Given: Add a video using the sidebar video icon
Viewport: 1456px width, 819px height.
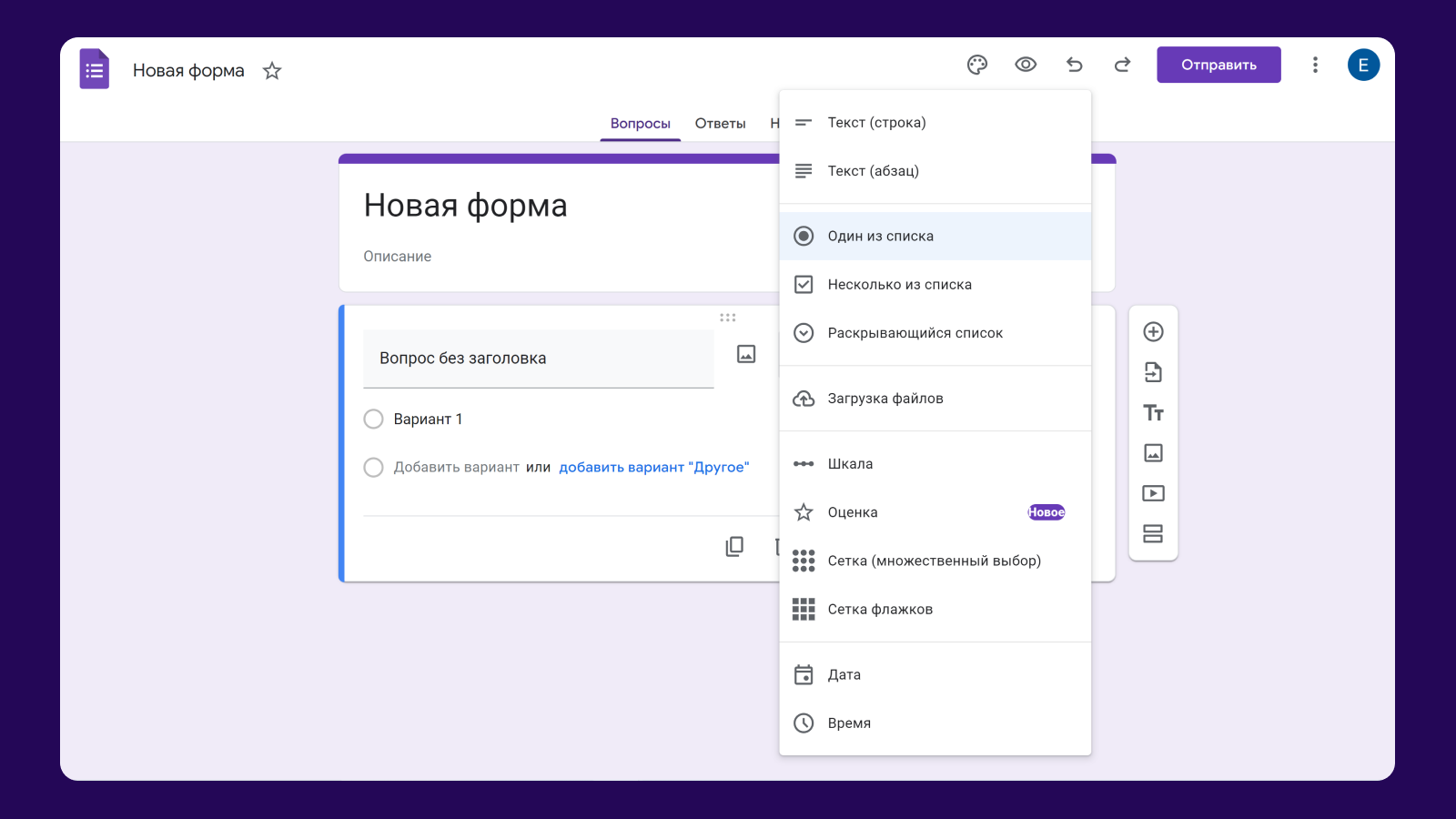Looking at the screenshot, I should coord(1153,492).
